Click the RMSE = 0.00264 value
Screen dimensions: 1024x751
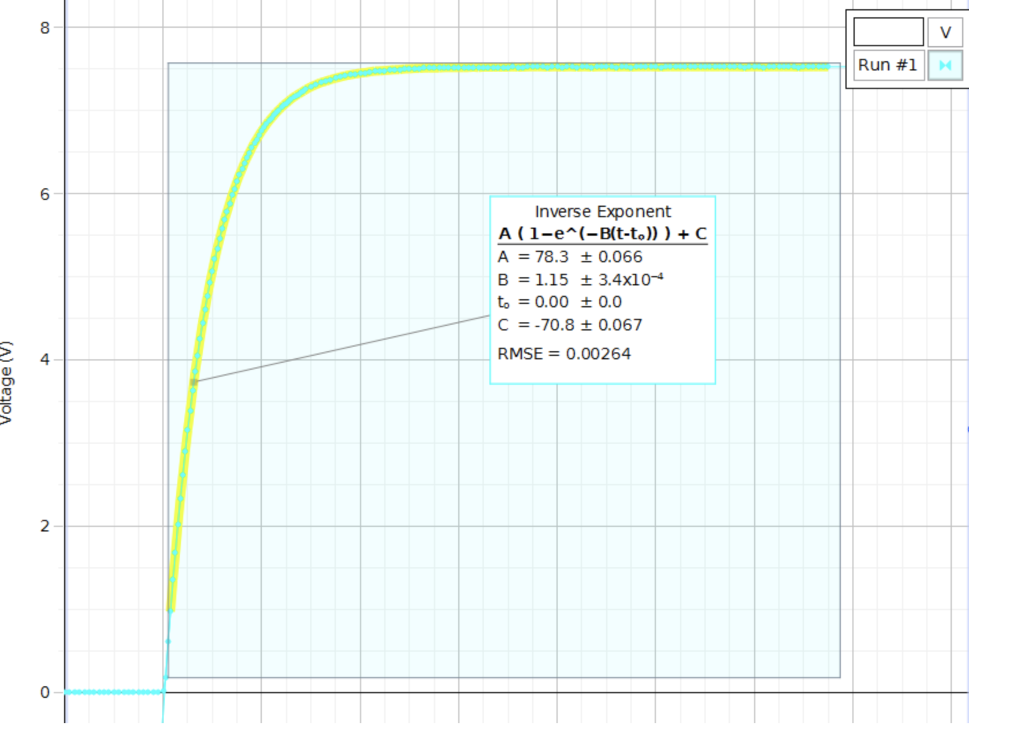coord(564,354)
